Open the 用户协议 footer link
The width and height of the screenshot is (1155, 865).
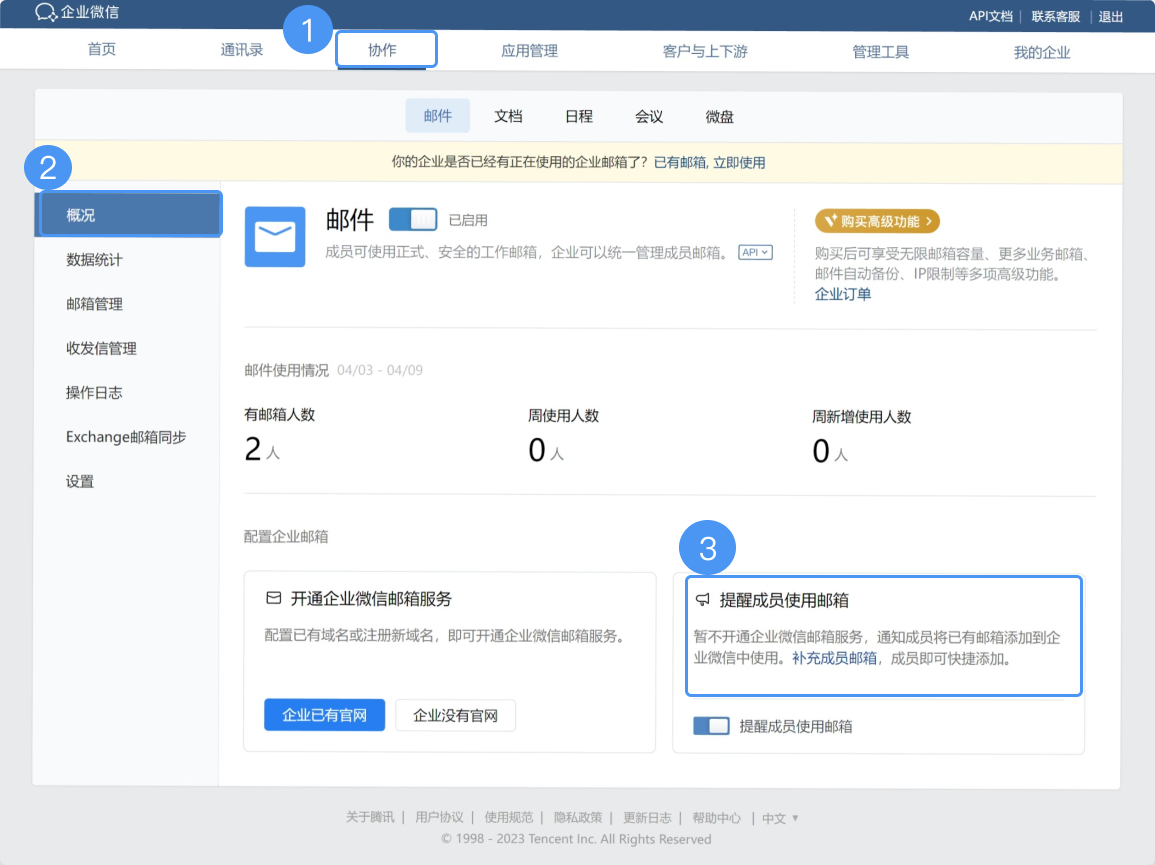coord(439,817)
